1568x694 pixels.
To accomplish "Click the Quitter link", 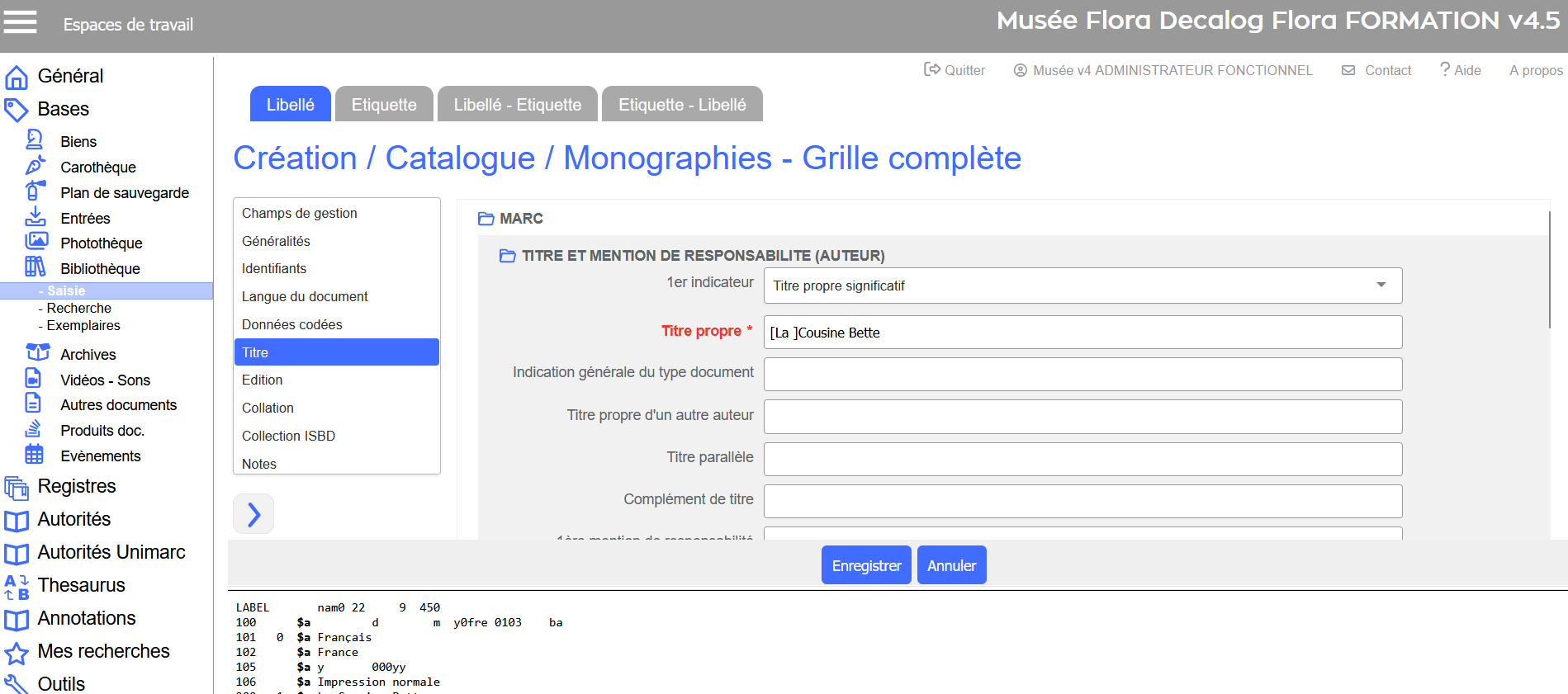I will 955,70.
